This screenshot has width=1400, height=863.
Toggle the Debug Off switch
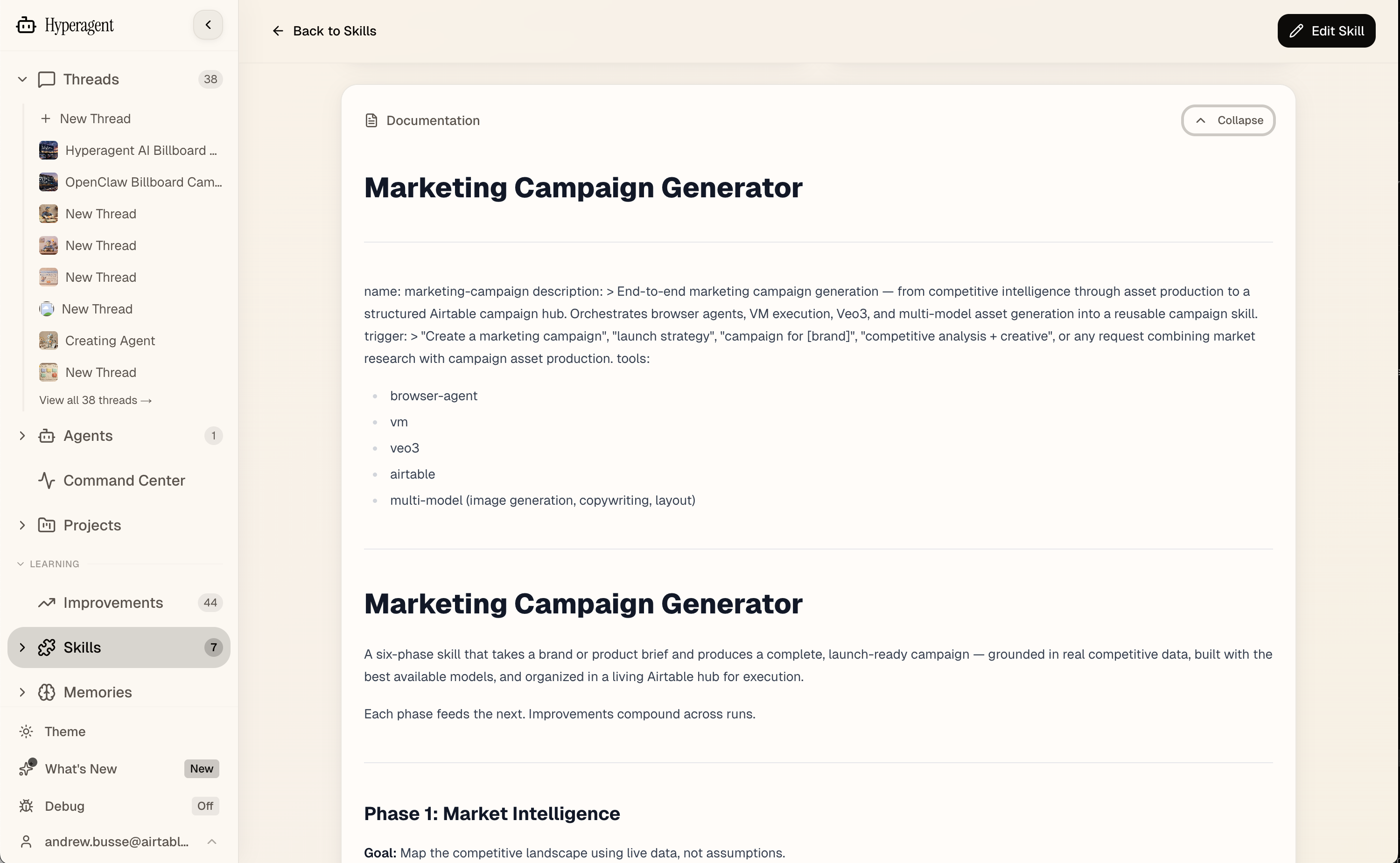[x=205, y=806]
